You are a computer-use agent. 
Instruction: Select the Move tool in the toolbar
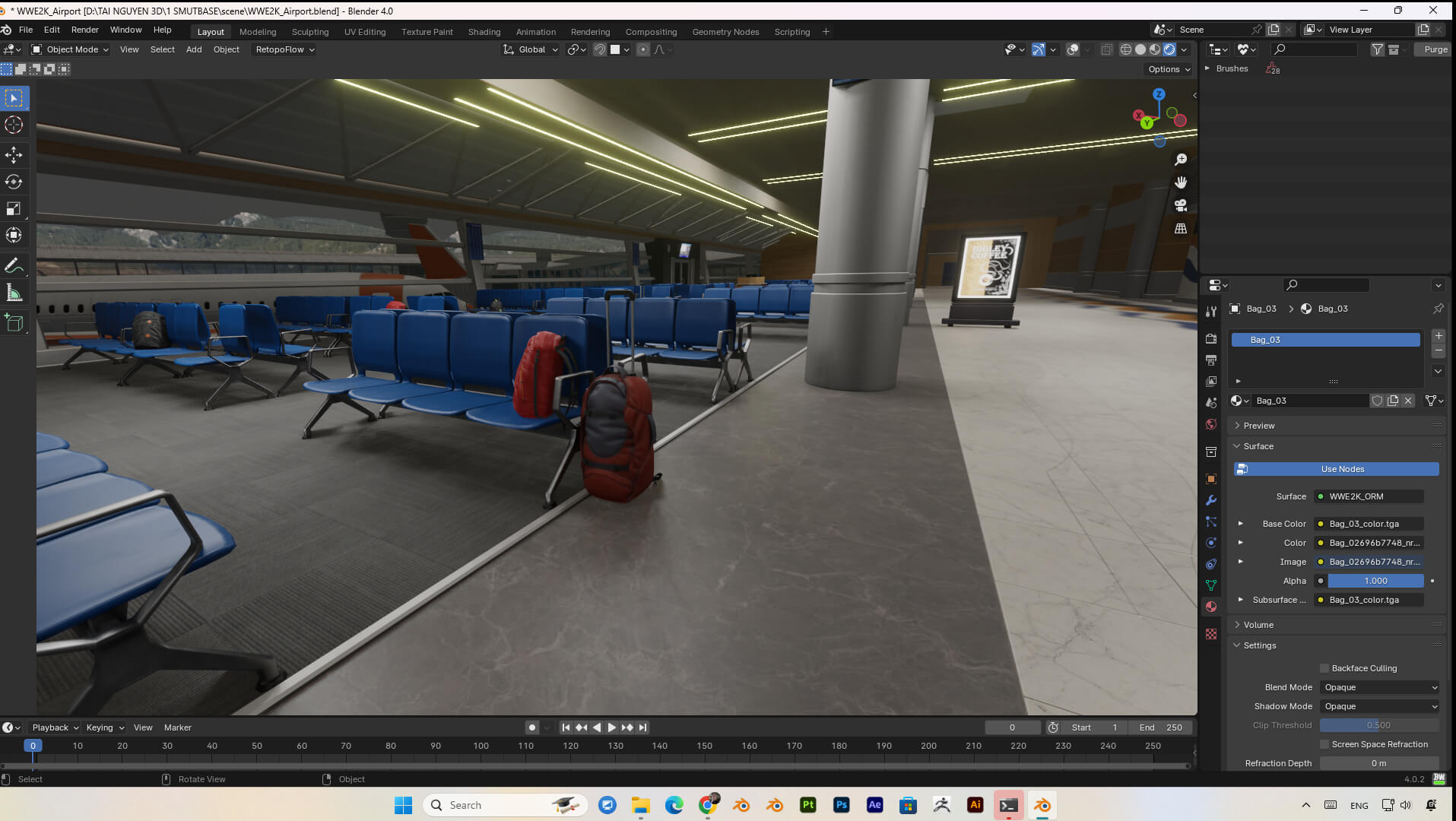[x=14, y=155]
